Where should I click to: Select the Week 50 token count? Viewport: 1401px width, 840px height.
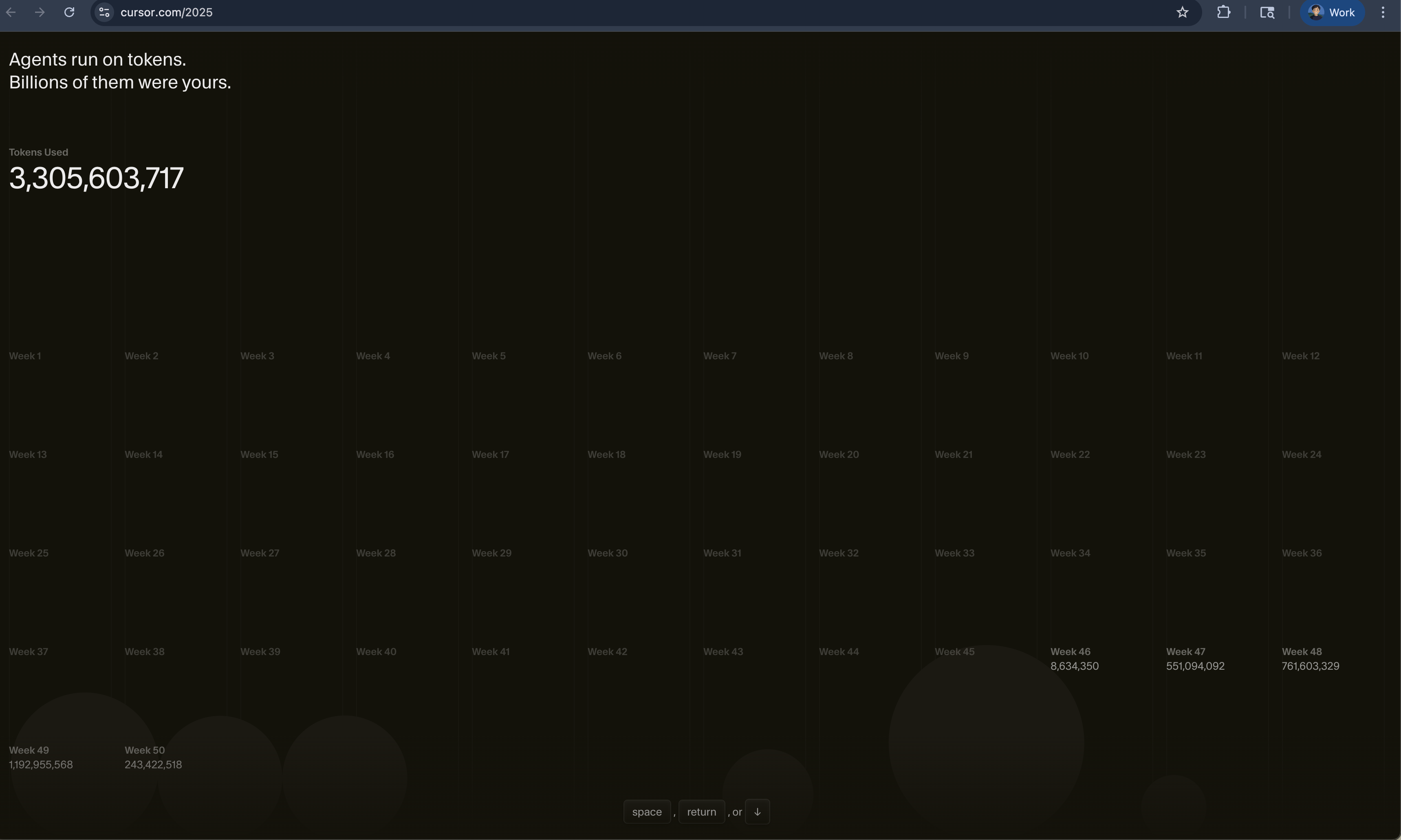click(153, 765)
